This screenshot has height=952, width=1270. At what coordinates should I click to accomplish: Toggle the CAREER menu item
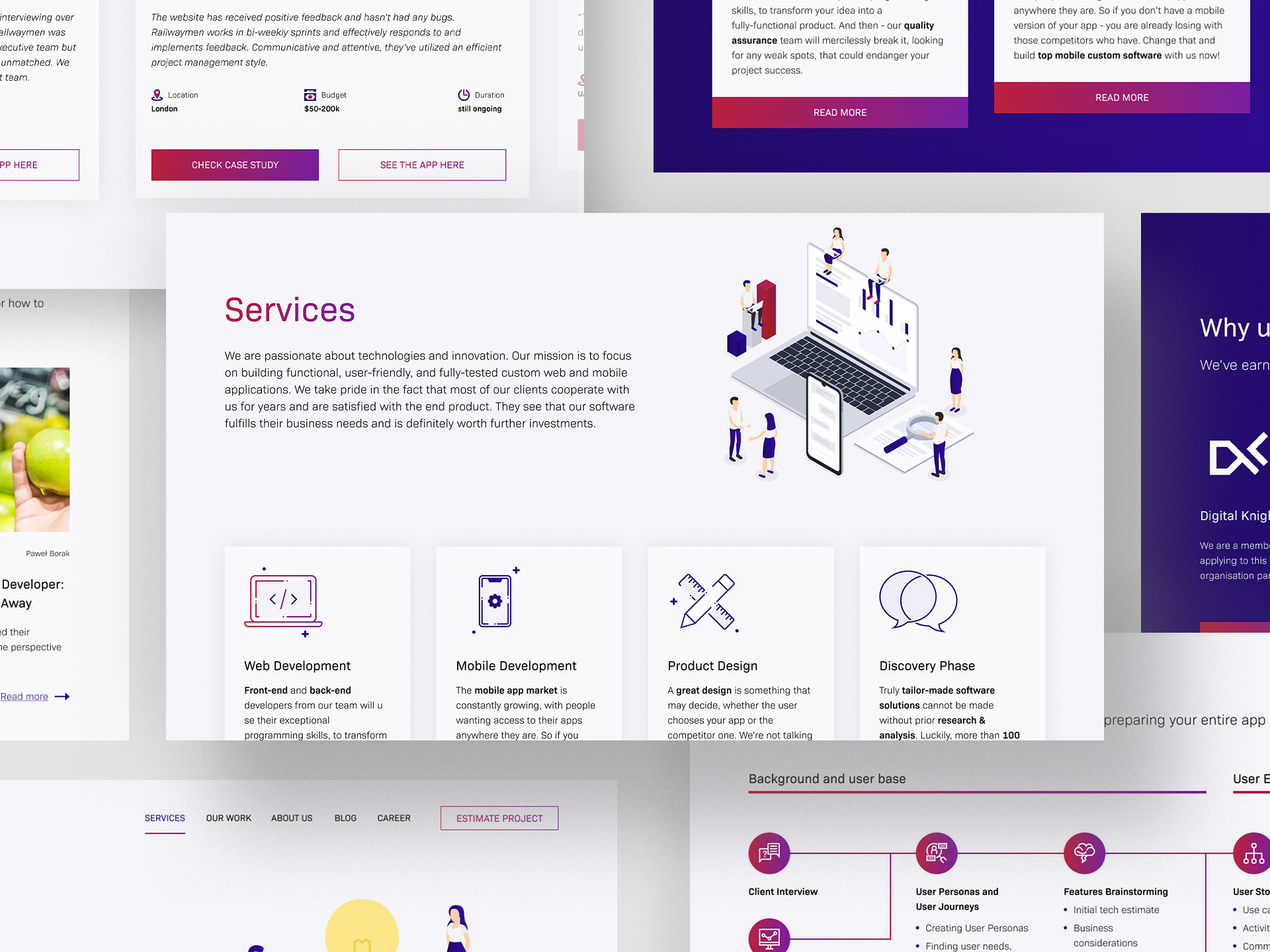395,819
